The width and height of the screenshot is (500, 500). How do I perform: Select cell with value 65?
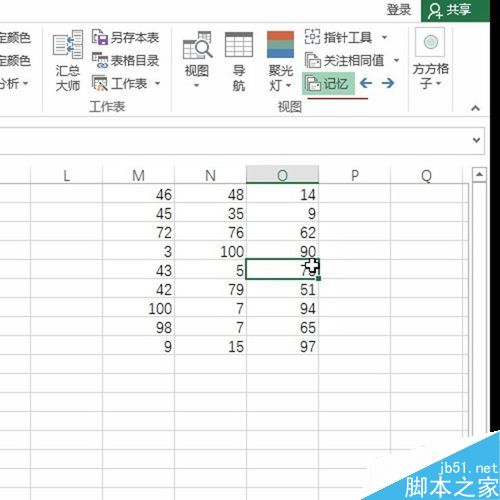click(282, 327)
